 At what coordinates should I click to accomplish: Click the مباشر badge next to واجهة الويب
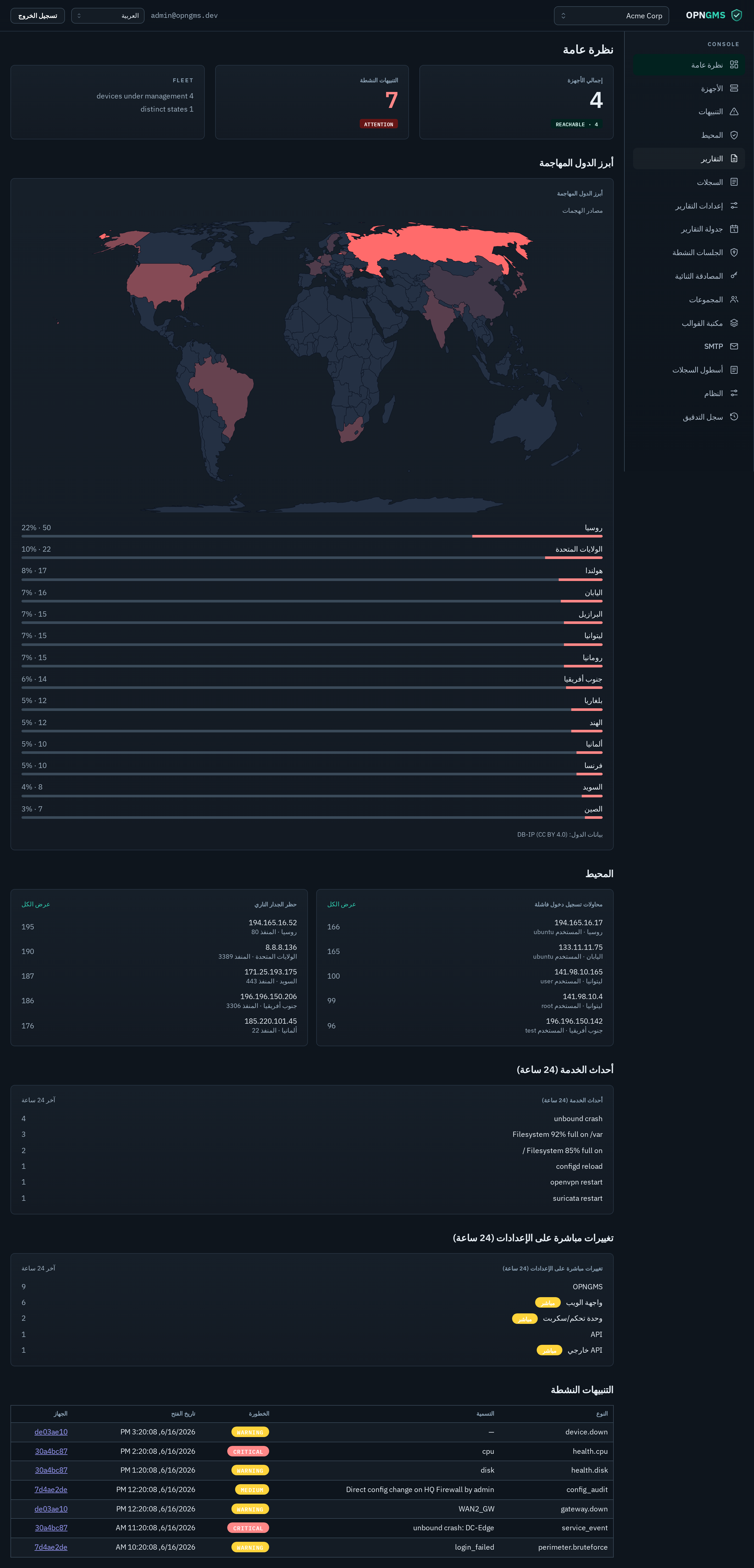pos(548,1303)
